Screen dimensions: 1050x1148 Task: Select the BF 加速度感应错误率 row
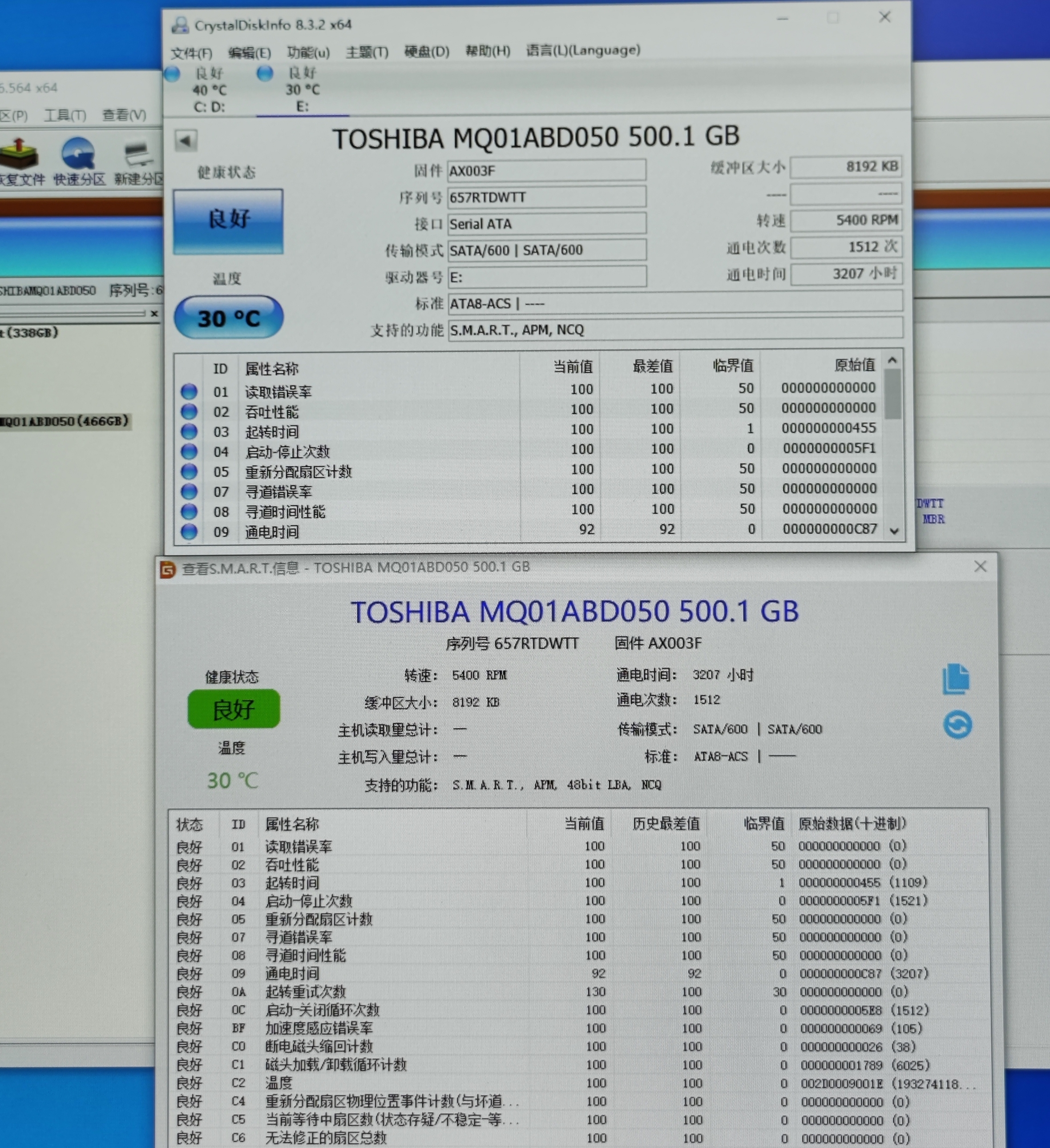[x=578, y=1028]
